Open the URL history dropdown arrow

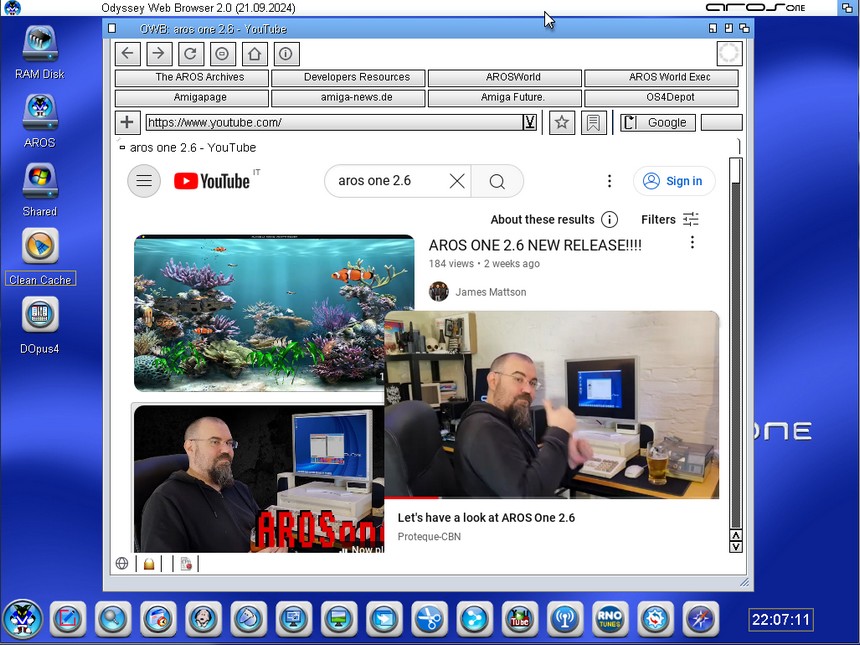(529, 123)
